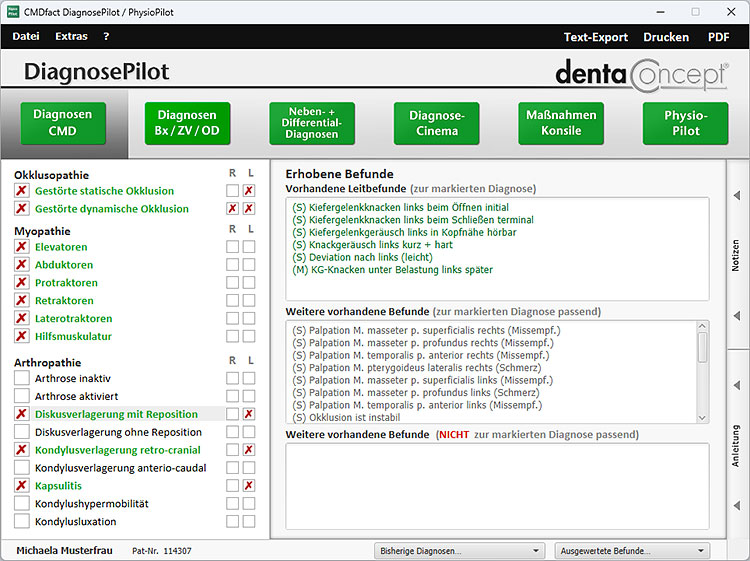Viewport: 750px width, 561px height.
Task: Export as PDF from the top bar
Action: coord(718,37)
